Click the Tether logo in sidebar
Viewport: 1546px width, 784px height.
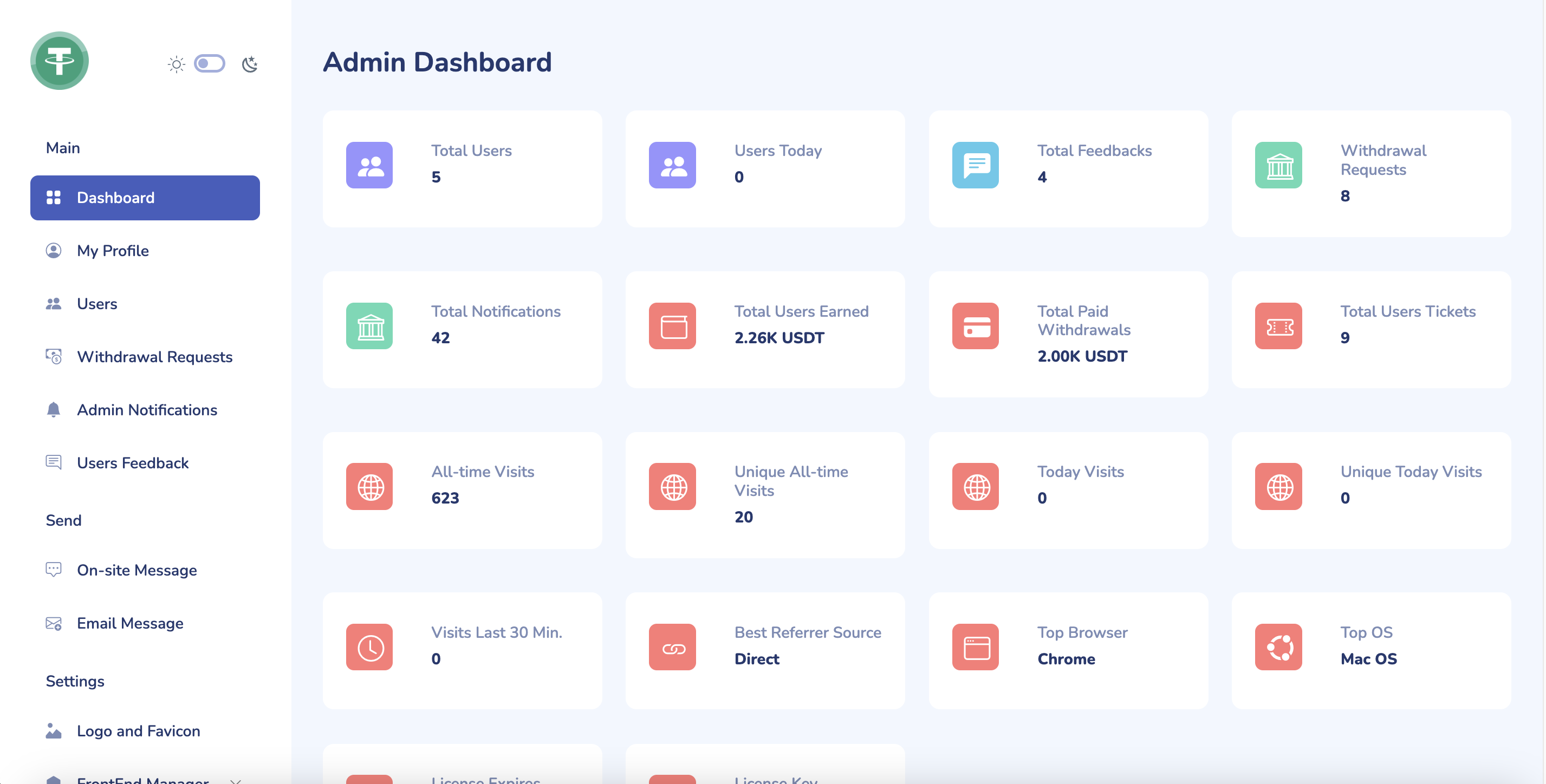[x=60, y=61]
